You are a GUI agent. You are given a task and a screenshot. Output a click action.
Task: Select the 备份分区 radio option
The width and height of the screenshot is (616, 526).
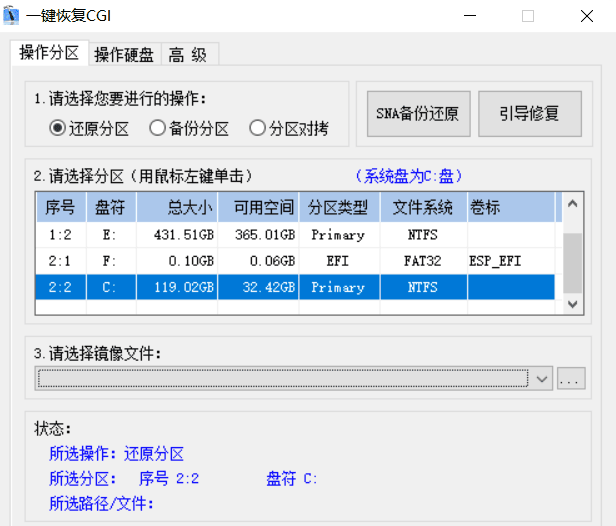coord(189,128)
